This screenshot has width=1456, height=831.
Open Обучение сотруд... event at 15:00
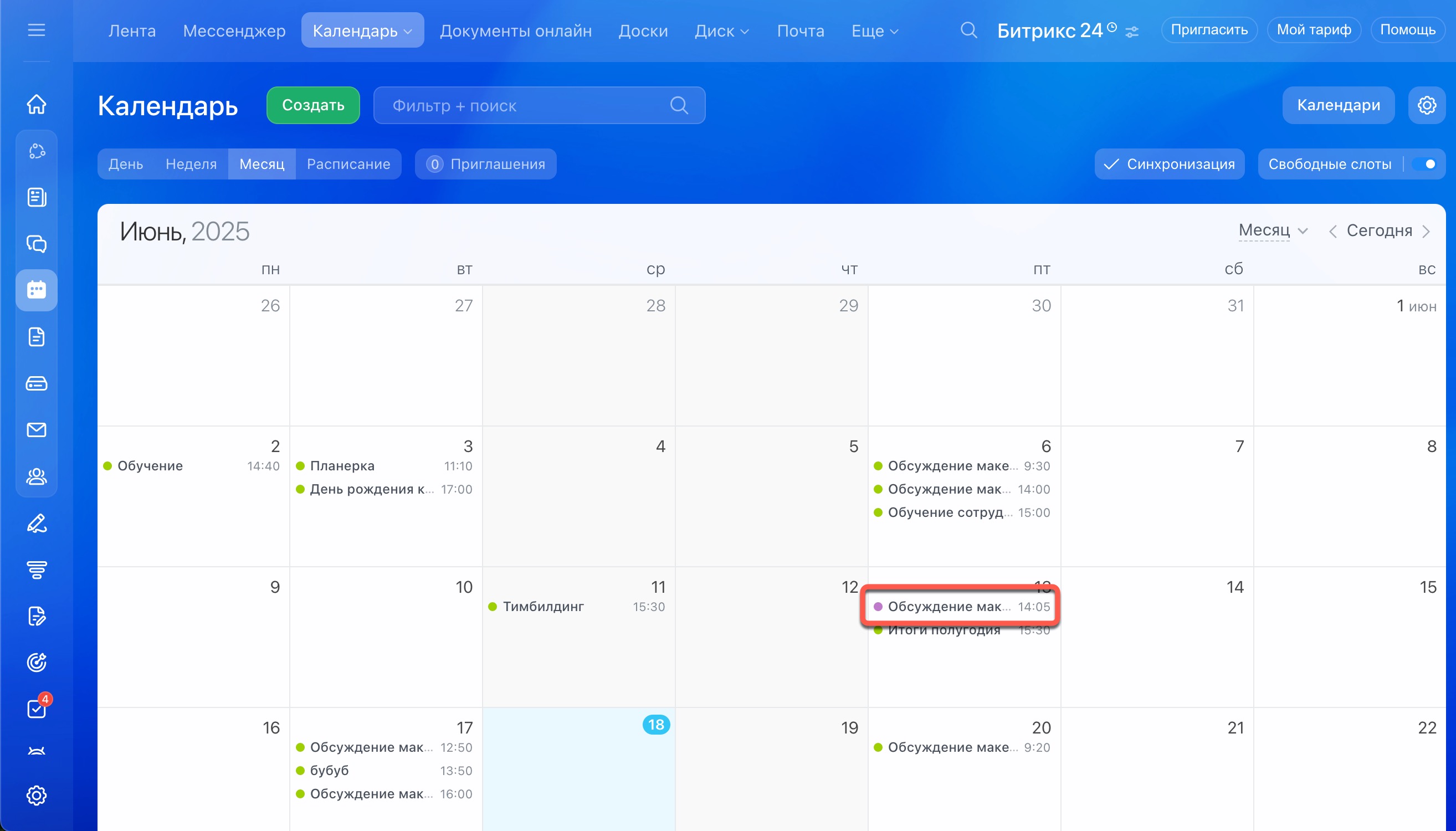(x=962, y=512)
